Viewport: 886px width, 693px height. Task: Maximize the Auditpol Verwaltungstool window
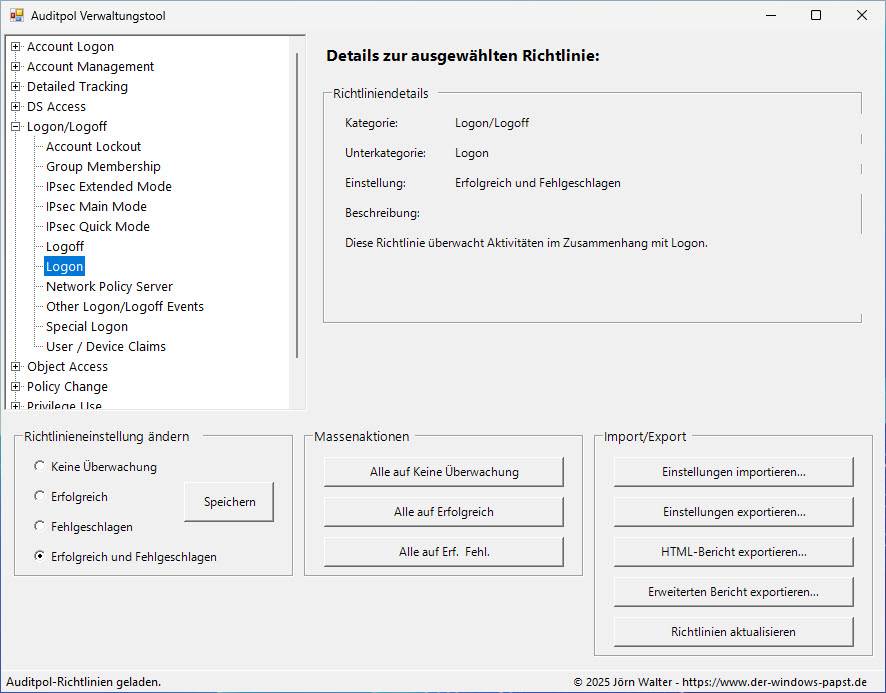(816, 15)
